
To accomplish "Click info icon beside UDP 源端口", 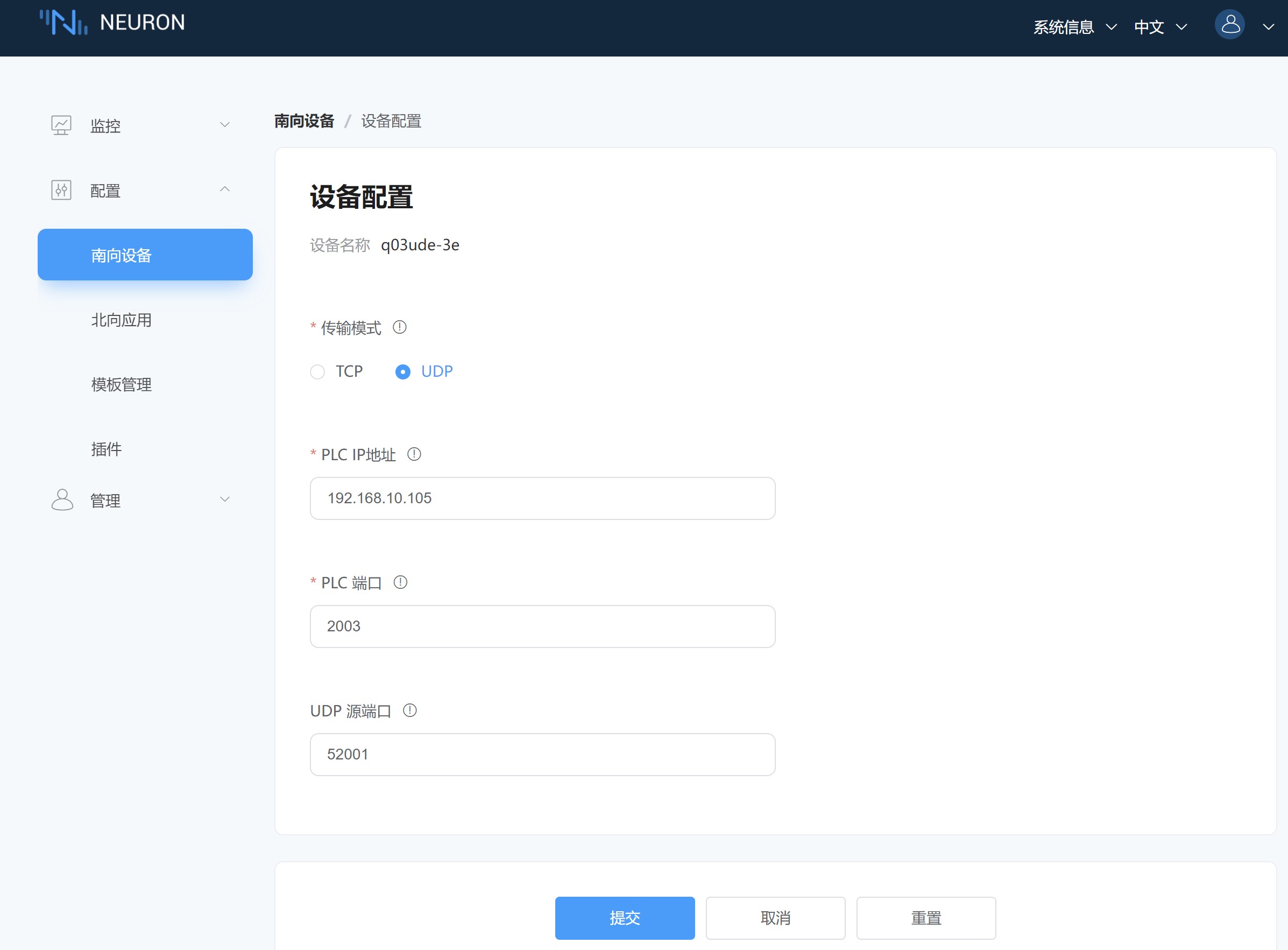I will 410,711.
